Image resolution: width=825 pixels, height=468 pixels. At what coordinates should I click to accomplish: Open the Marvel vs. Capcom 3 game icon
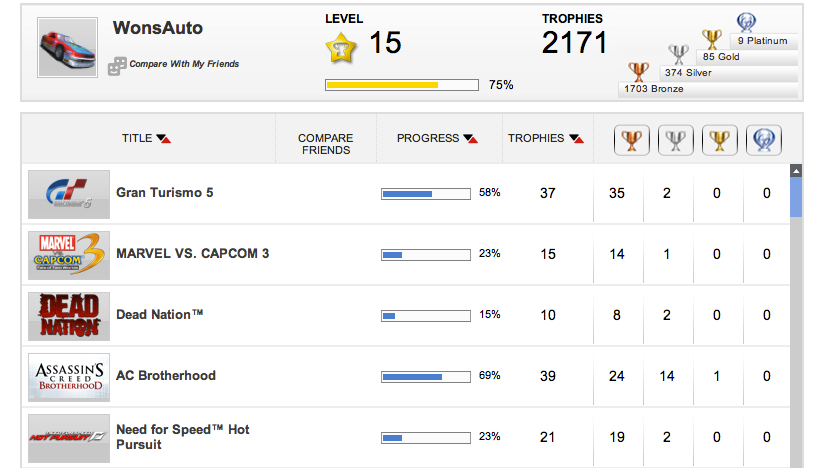69,254
